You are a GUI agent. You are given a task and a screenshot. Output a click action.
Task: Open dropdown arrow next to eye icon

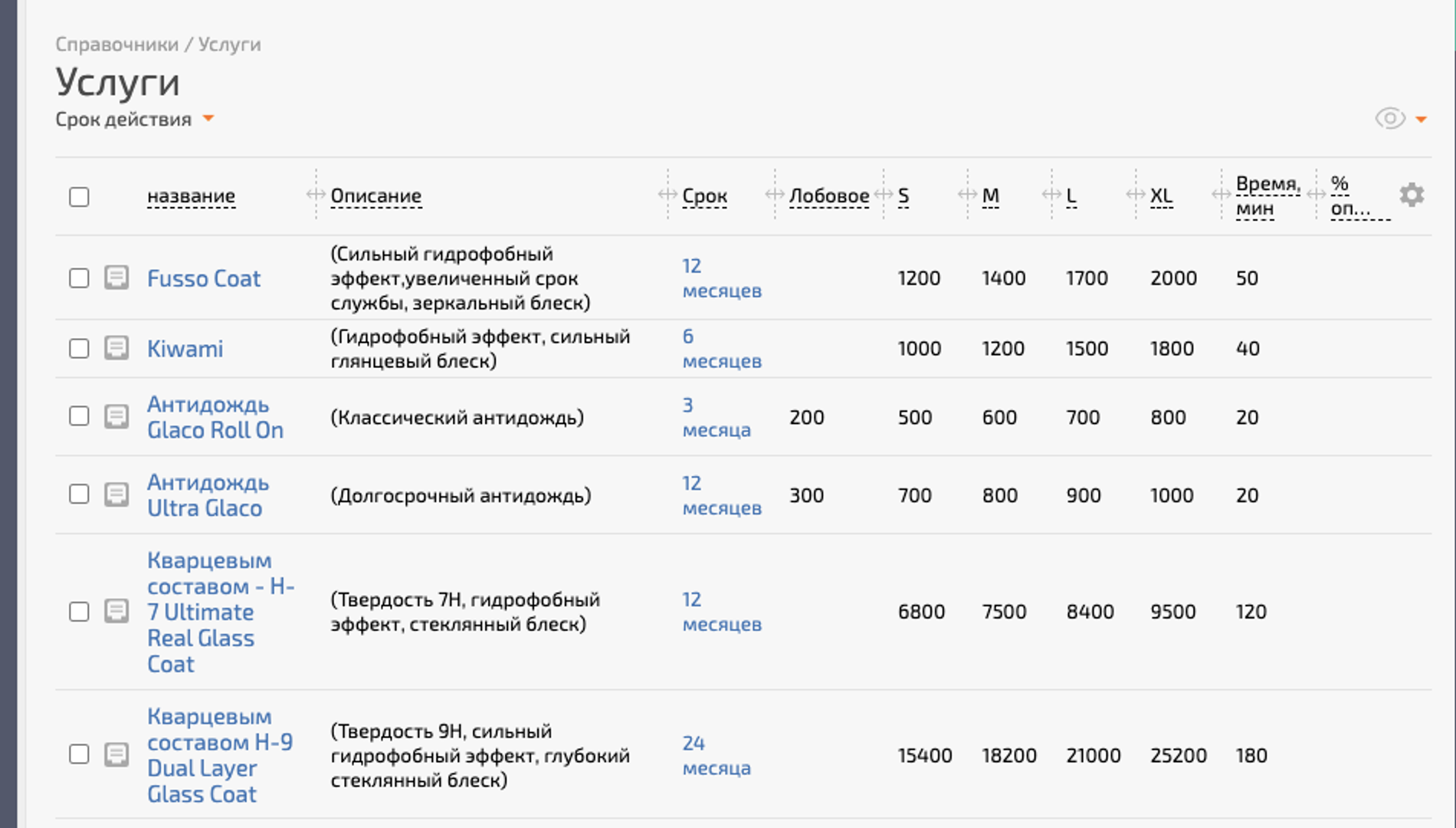(x=1421, y=120)
